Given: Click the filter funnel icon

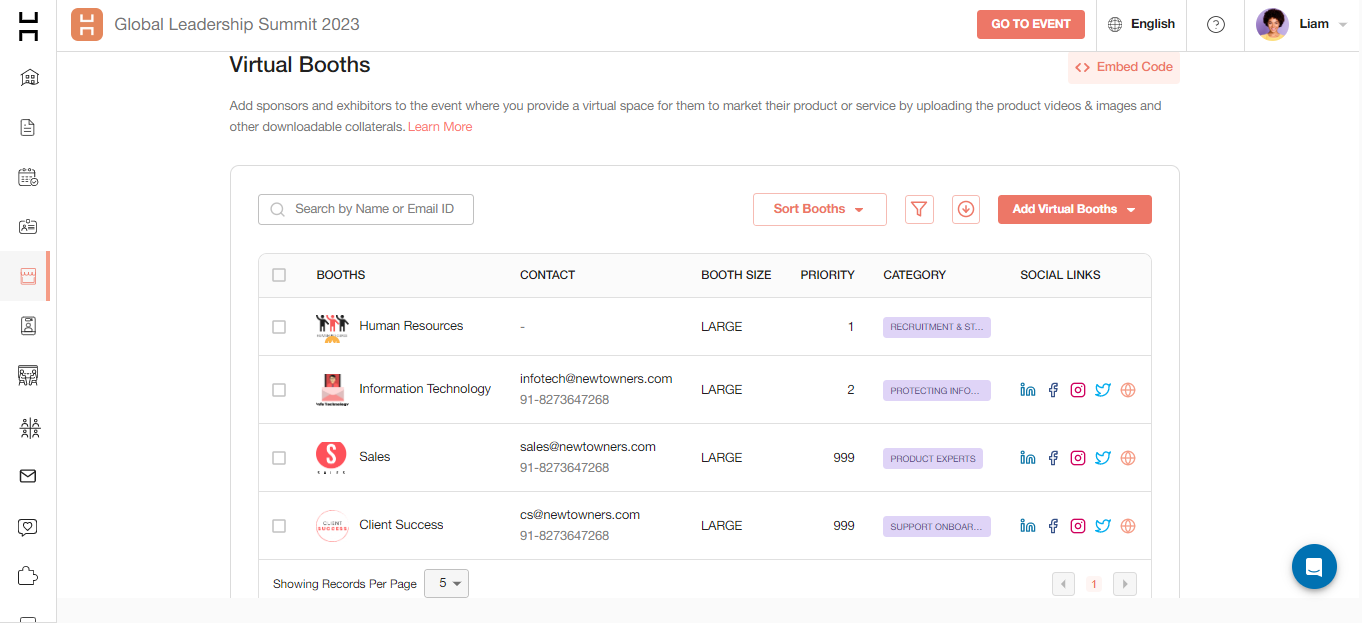Looking at the screenshot, I should (x=919, y=209).
